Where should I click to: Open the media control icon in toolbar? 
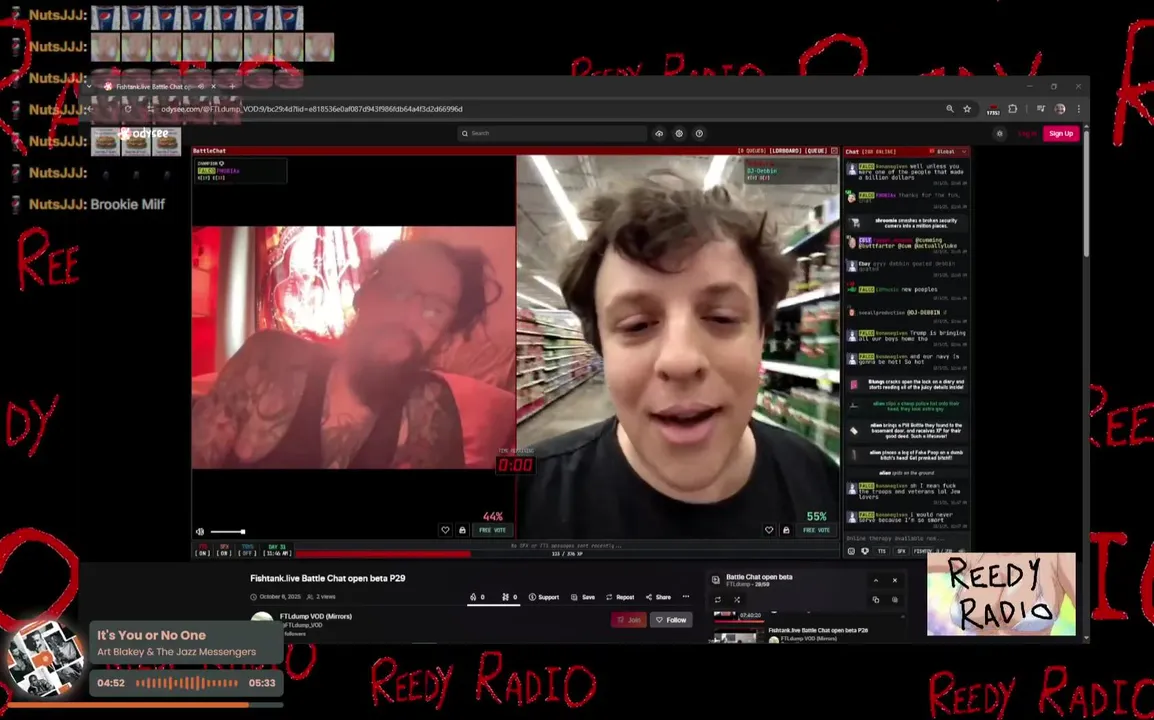(x=1041, y=109)
